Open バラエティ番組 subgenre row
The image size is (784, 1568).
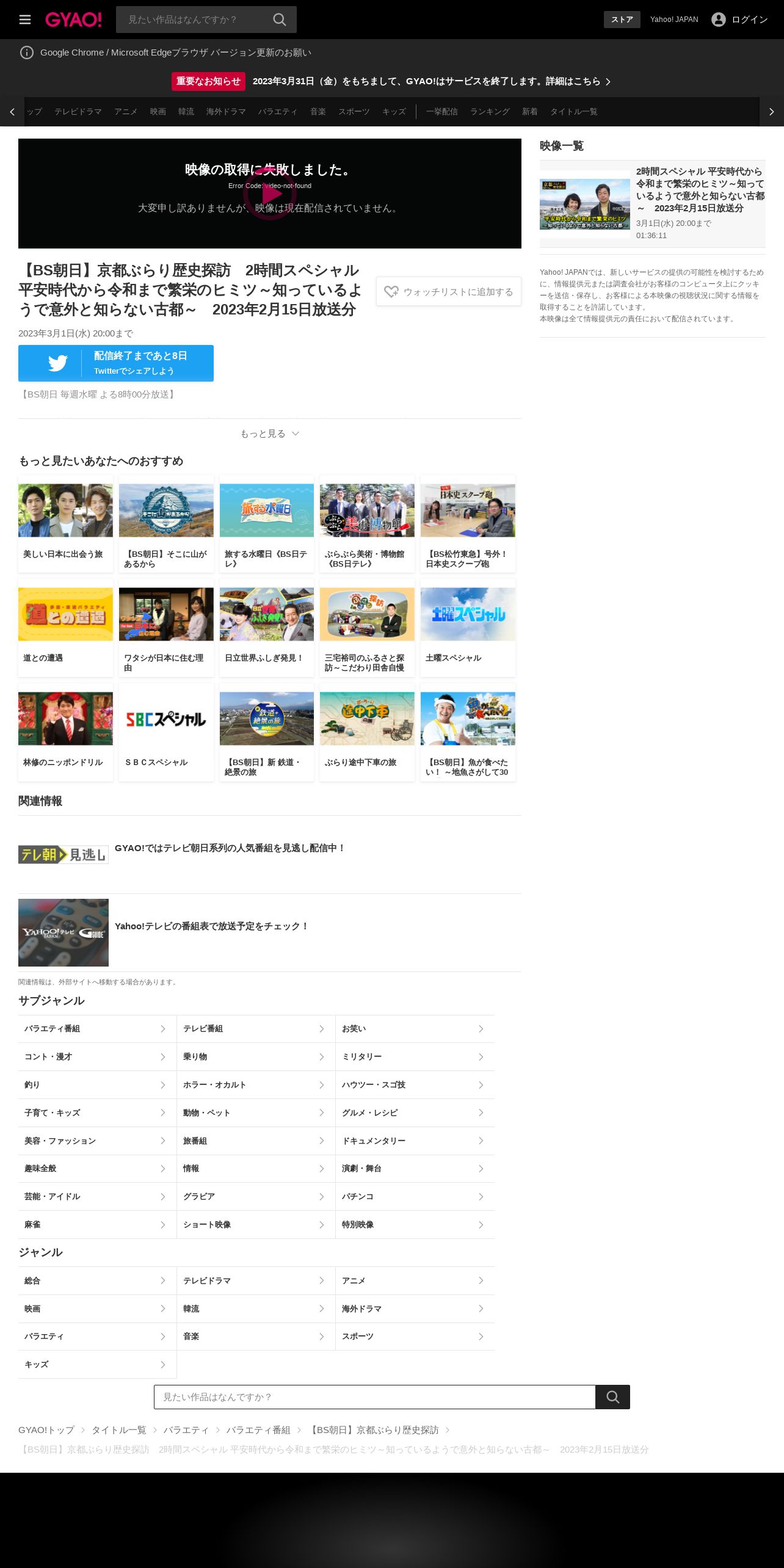point(97,1029)
